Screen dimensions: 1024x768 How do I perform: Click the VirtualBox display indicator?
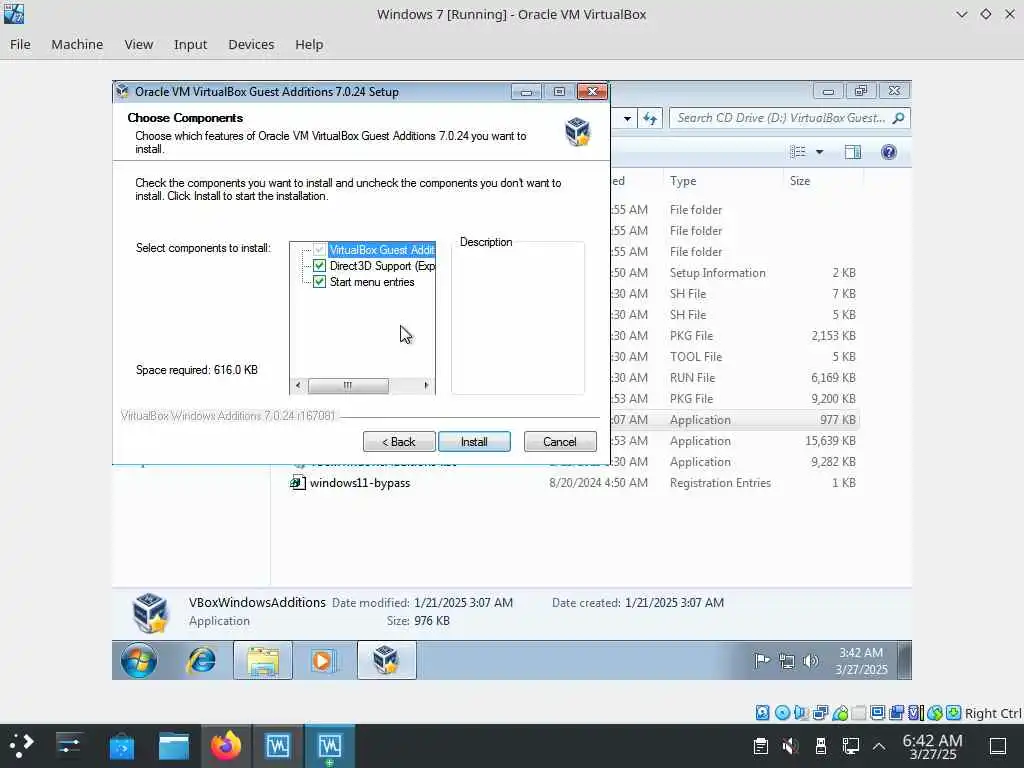coord(878,712)
